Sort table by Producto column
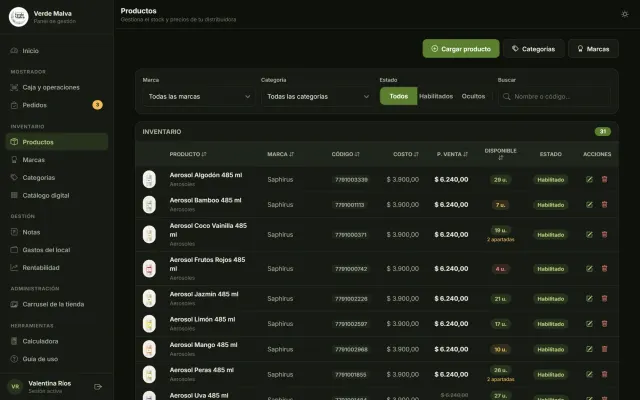The width and height of the screenshot is (640, 400). point(188,154)
